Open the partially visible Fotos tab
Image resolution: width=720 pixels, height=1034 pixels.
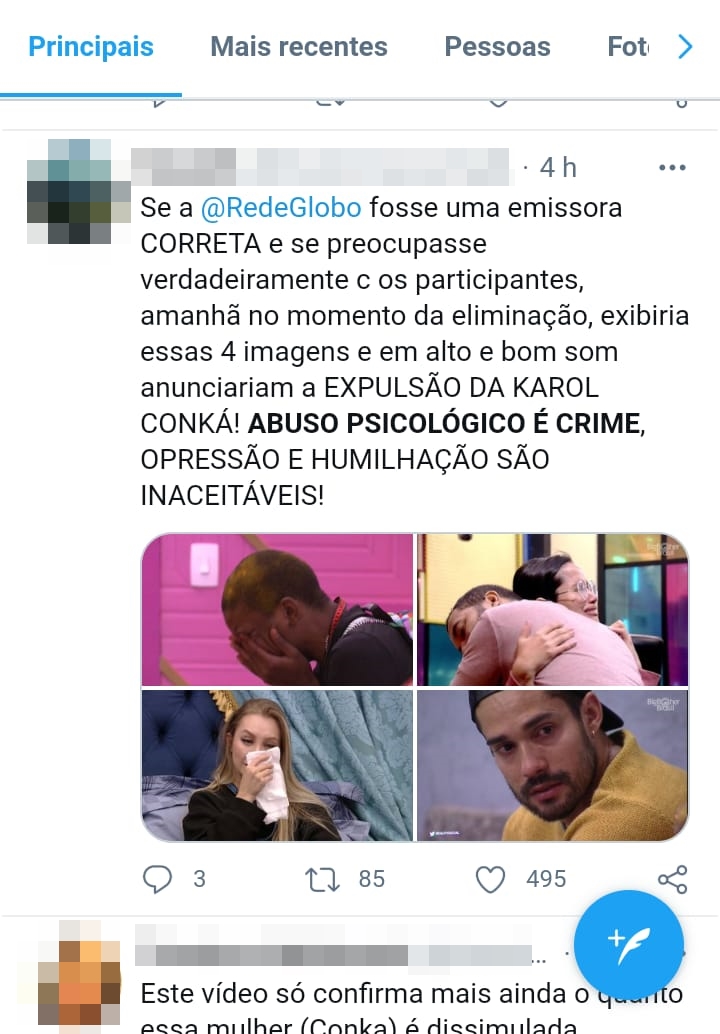click(x=628, y=47)
